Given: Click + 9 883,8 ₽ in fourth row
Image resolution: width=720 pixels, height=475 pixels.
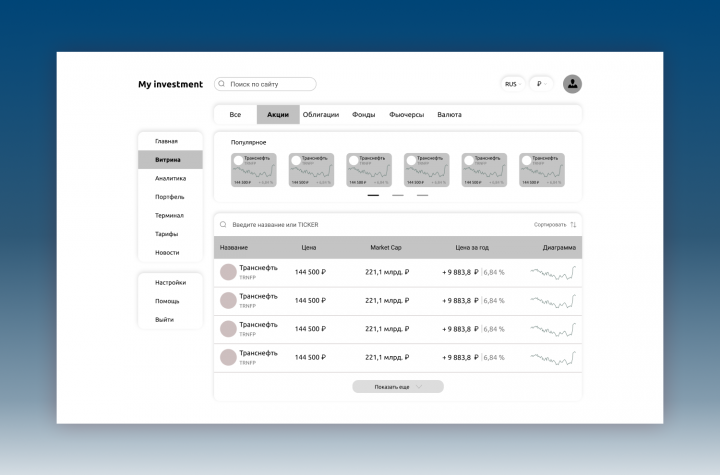Looking at the screenshot, I should tap(461, 357).
